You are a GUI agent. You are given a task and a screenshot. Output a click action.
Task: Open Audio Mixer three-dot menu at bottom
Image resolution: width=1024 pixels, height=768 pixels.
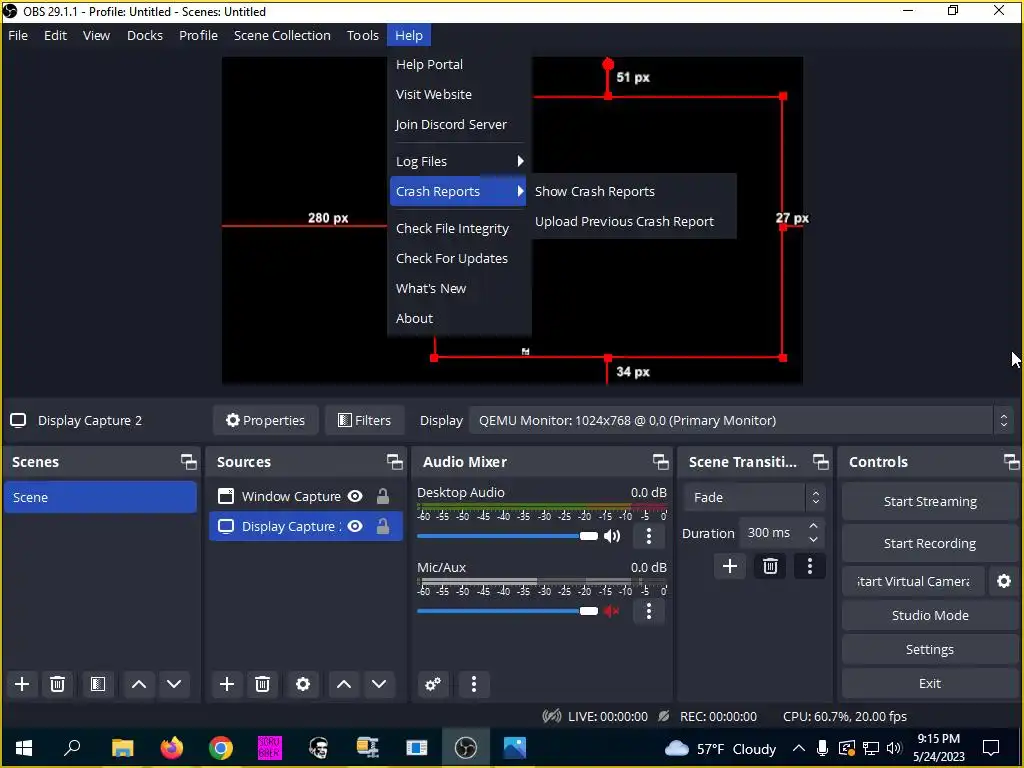point(473,684)
